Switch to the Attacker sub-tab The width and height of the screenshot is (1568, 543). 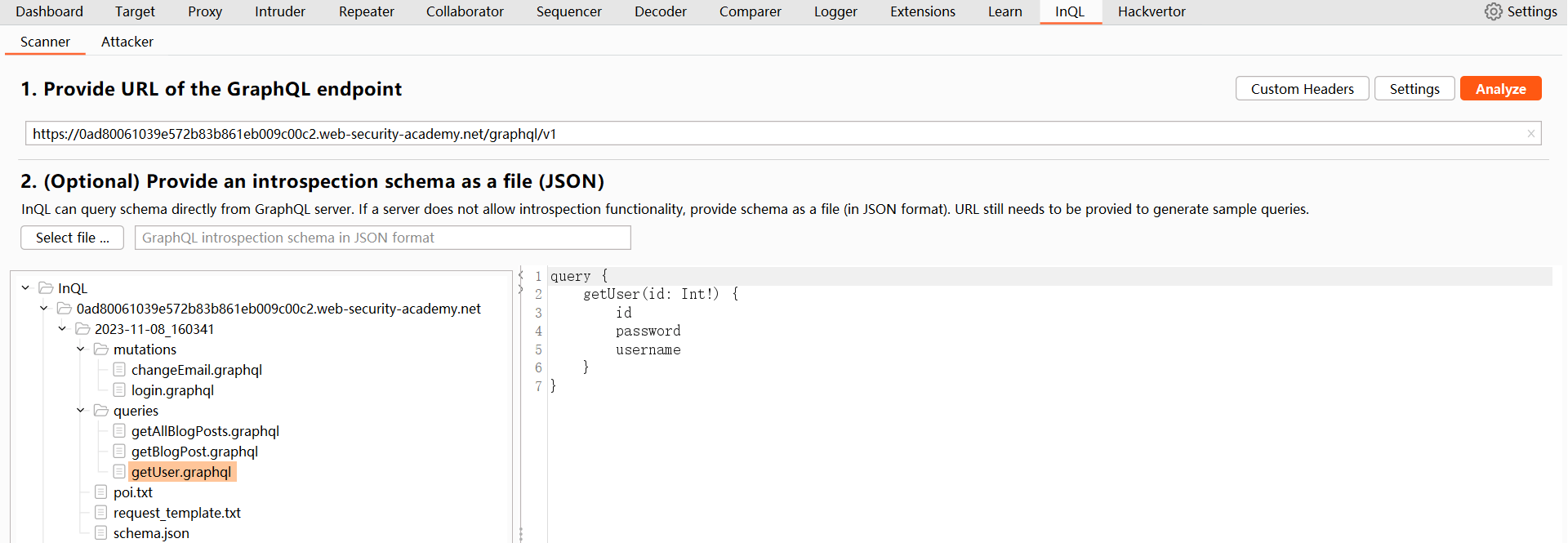[x=127, y=42]
